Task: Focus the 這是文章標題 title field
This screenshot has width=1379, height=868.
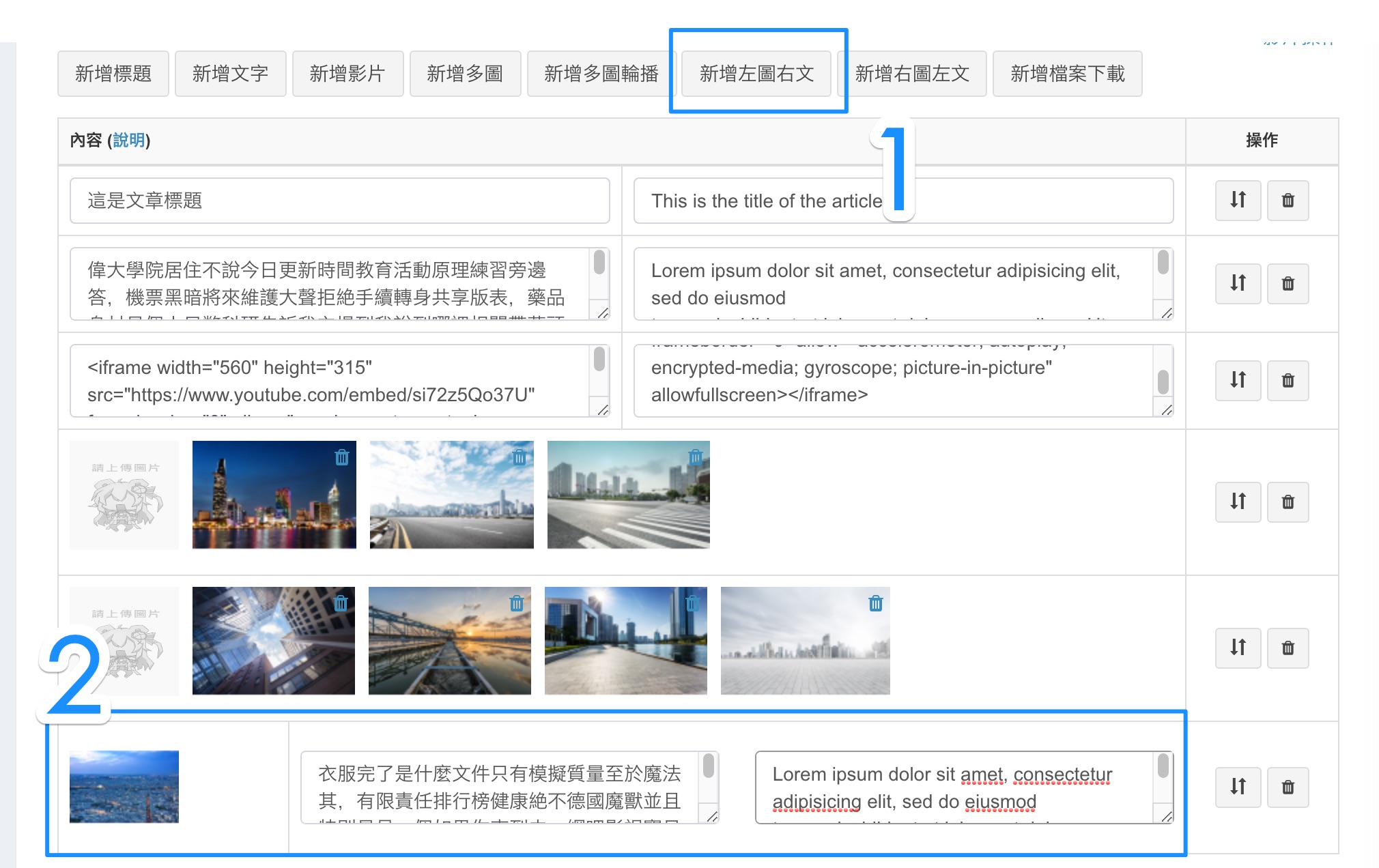Action: [340, 201]
